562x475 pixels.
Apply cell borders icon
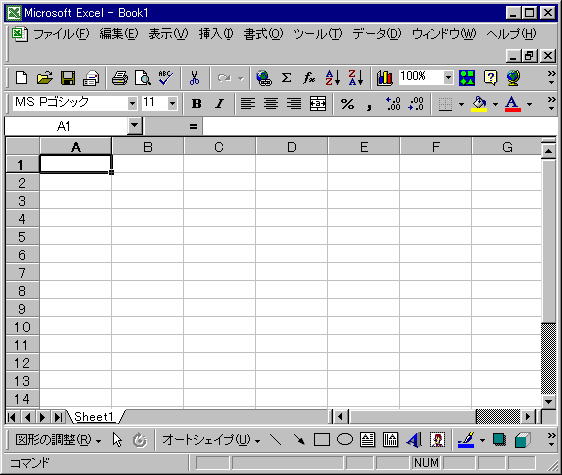445,104
